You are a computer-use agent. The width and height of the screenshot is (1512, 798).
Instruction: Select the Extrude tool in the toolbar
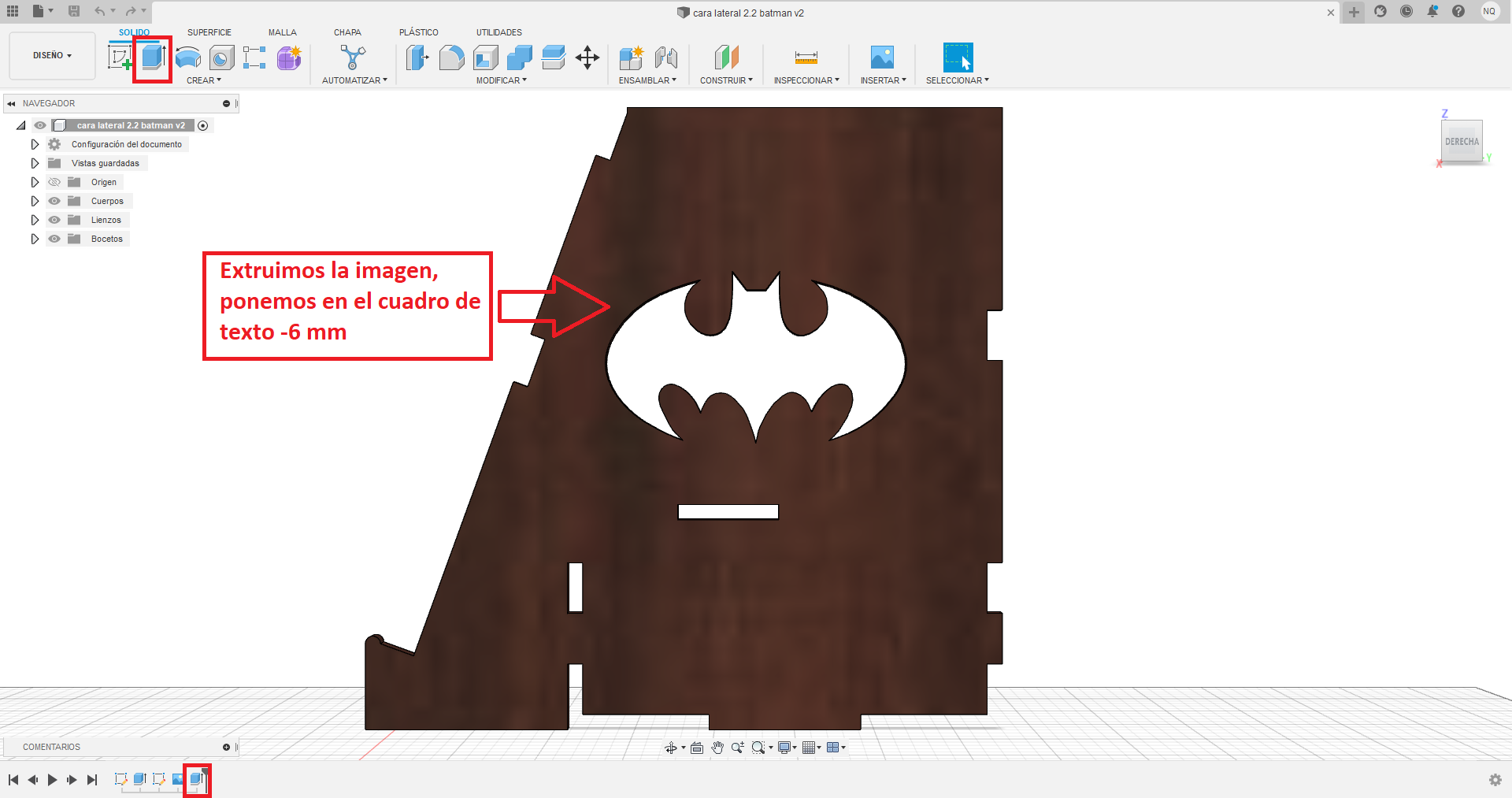(x=153, y=58)
